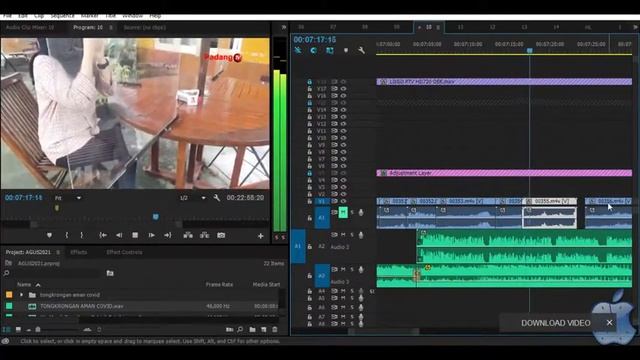Step forward one frame in Program monitor
Image resolution: width=640 pixels, height=360 pixels.
tap(151, 235)
